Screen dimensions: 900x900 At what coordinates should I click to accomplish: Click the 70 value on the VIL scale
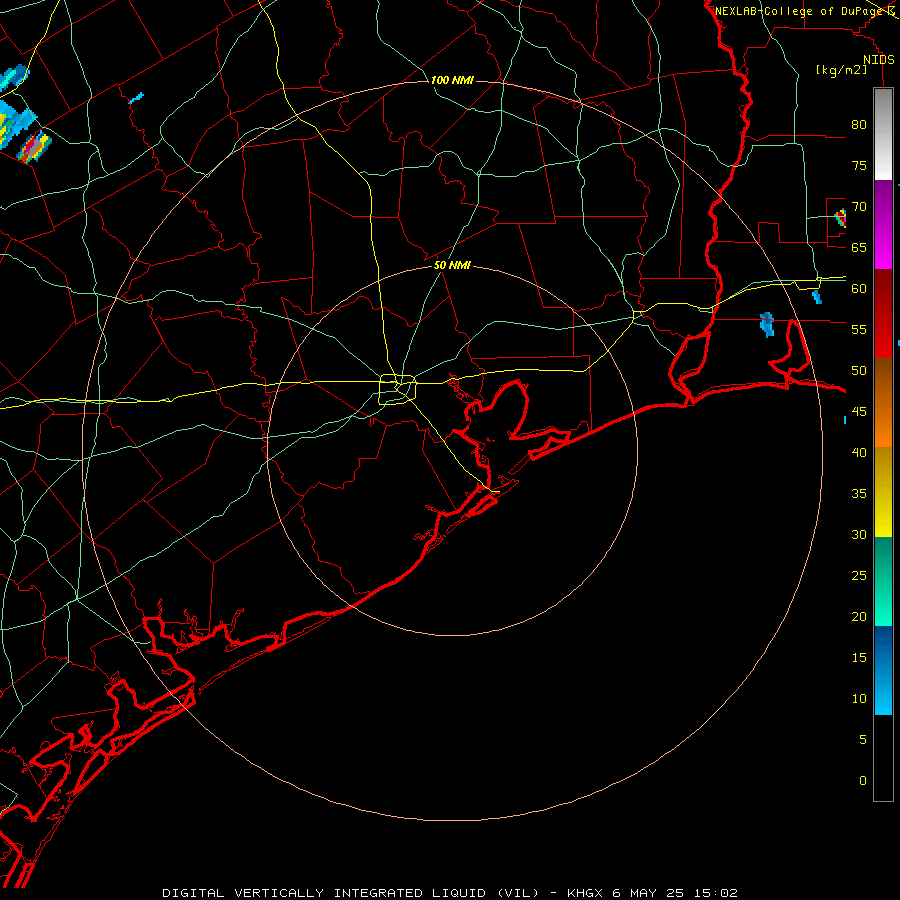click(x=859, y=207)
